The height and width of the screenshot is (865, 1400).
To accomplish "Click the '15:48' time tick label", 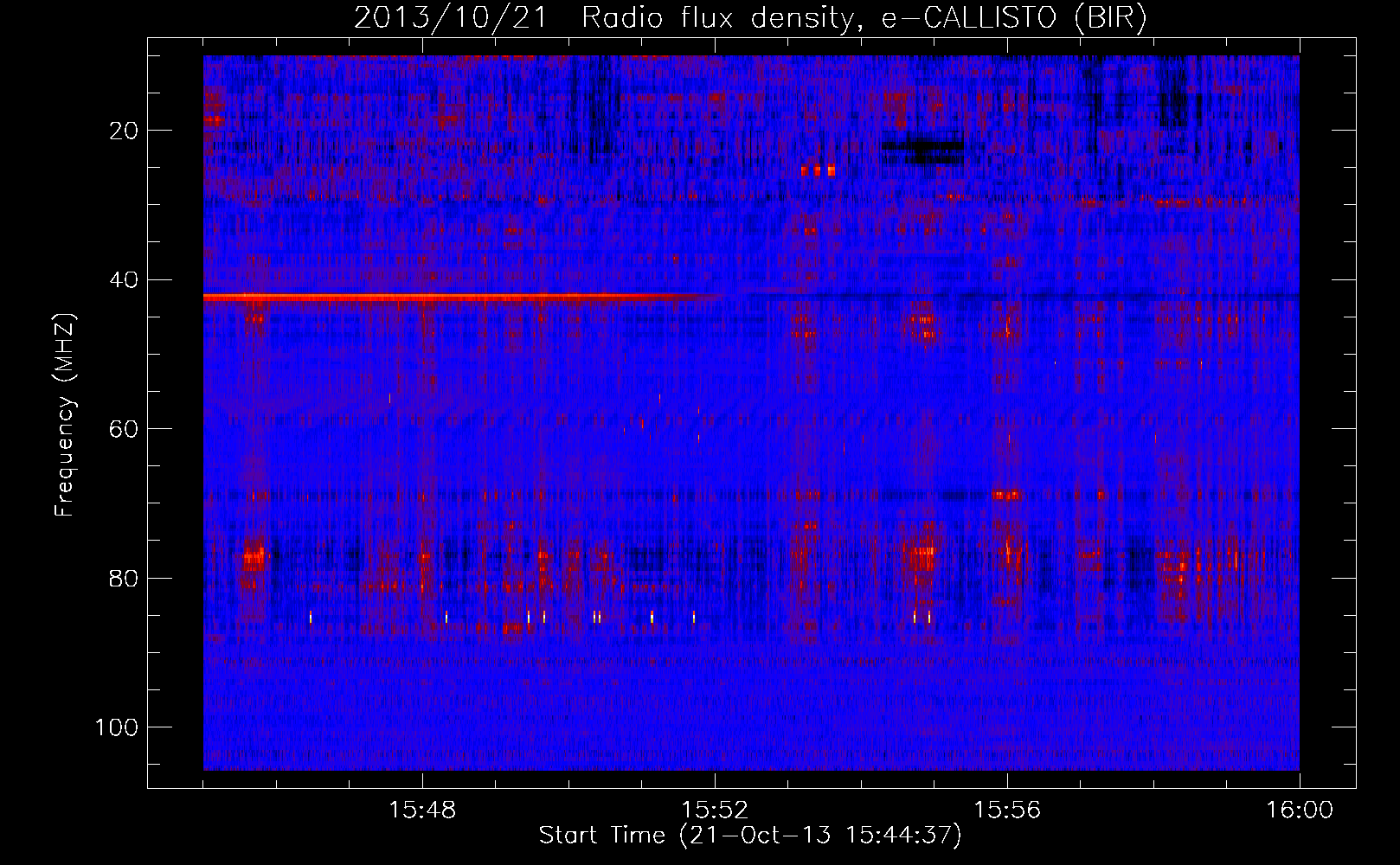I will tap(423, 811).
